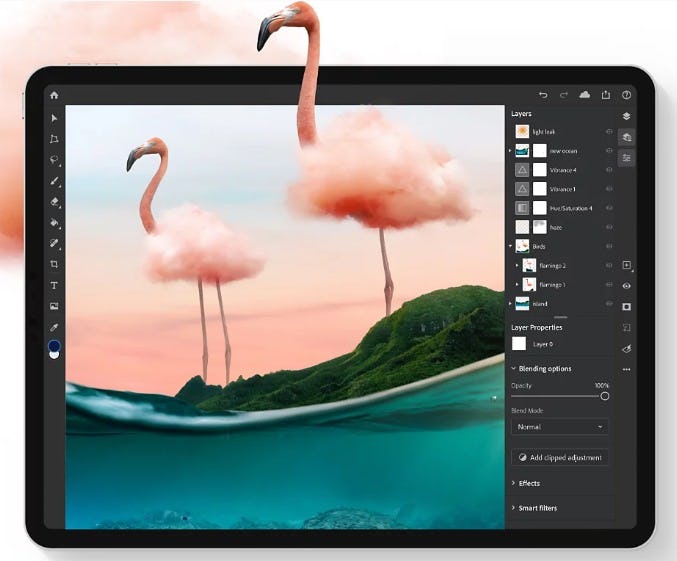Open the background white color swatch
Image resolution: width=677 pixels, height=561 pixels.
54,355
